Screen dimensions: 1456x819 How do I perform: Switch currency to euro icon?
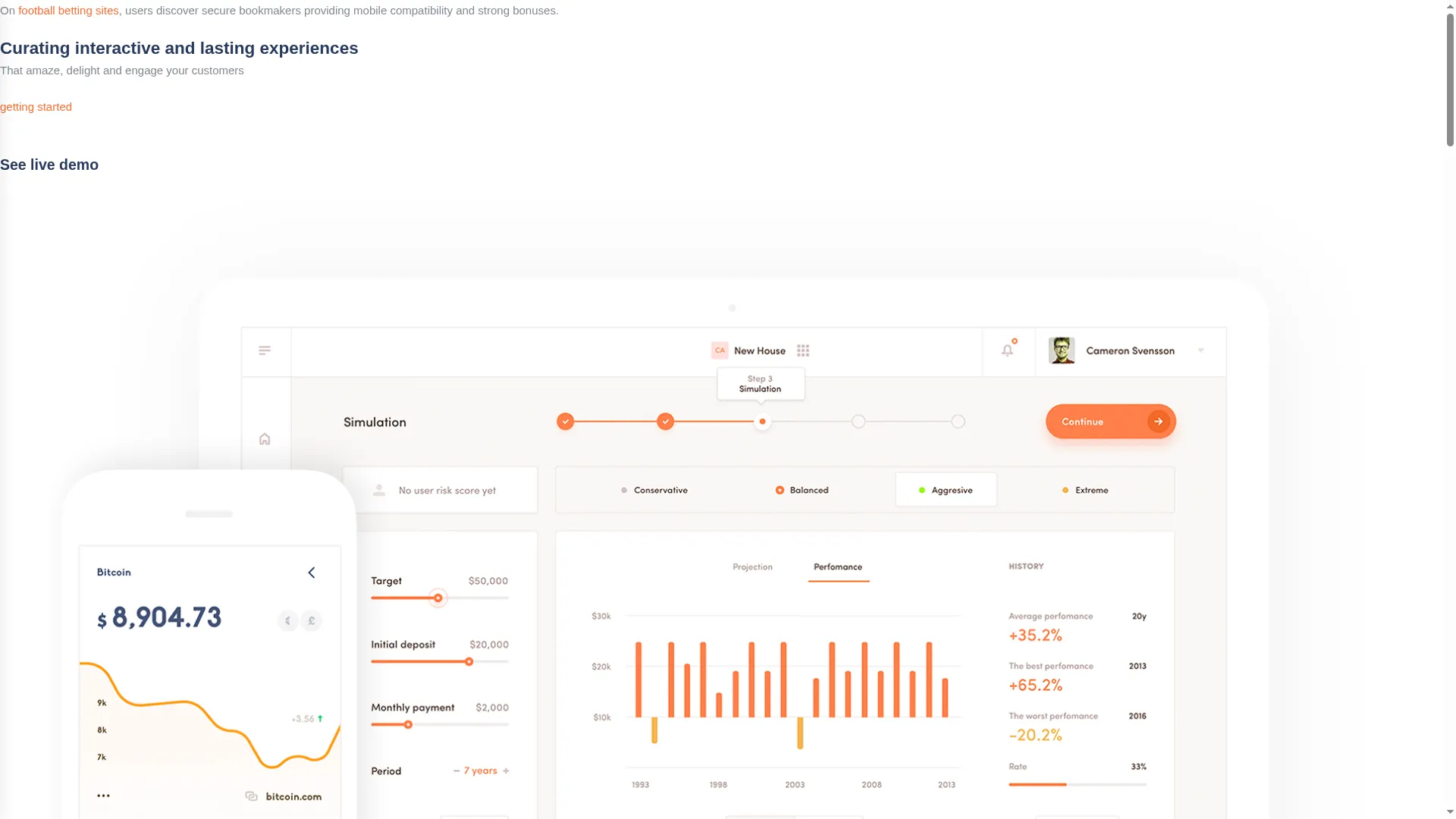tap(287, 621)
